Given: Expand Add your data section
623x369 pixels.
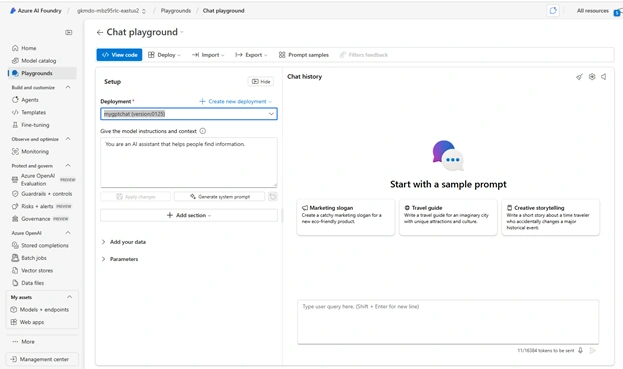Looking at the screenshot, I should (124, 242).
